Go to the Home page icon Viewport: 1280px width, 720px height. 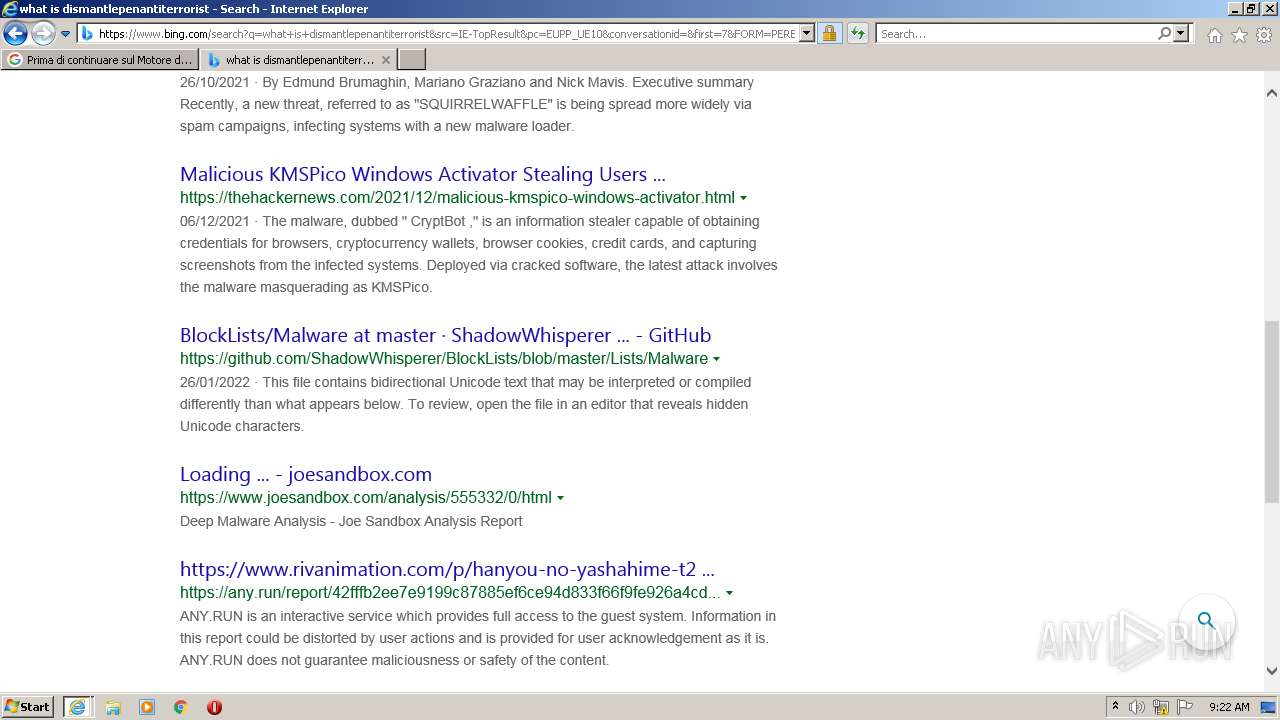[x=1214, y=35]
